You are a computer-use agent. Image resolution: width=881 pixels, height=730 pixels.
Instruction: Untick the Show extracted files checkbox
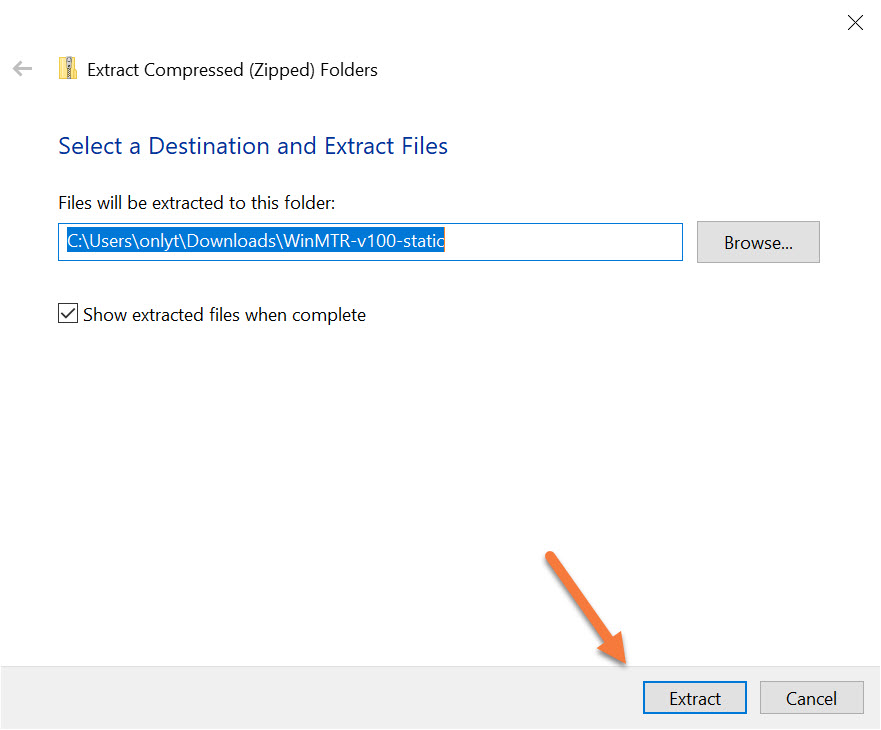tap(68, 314)
